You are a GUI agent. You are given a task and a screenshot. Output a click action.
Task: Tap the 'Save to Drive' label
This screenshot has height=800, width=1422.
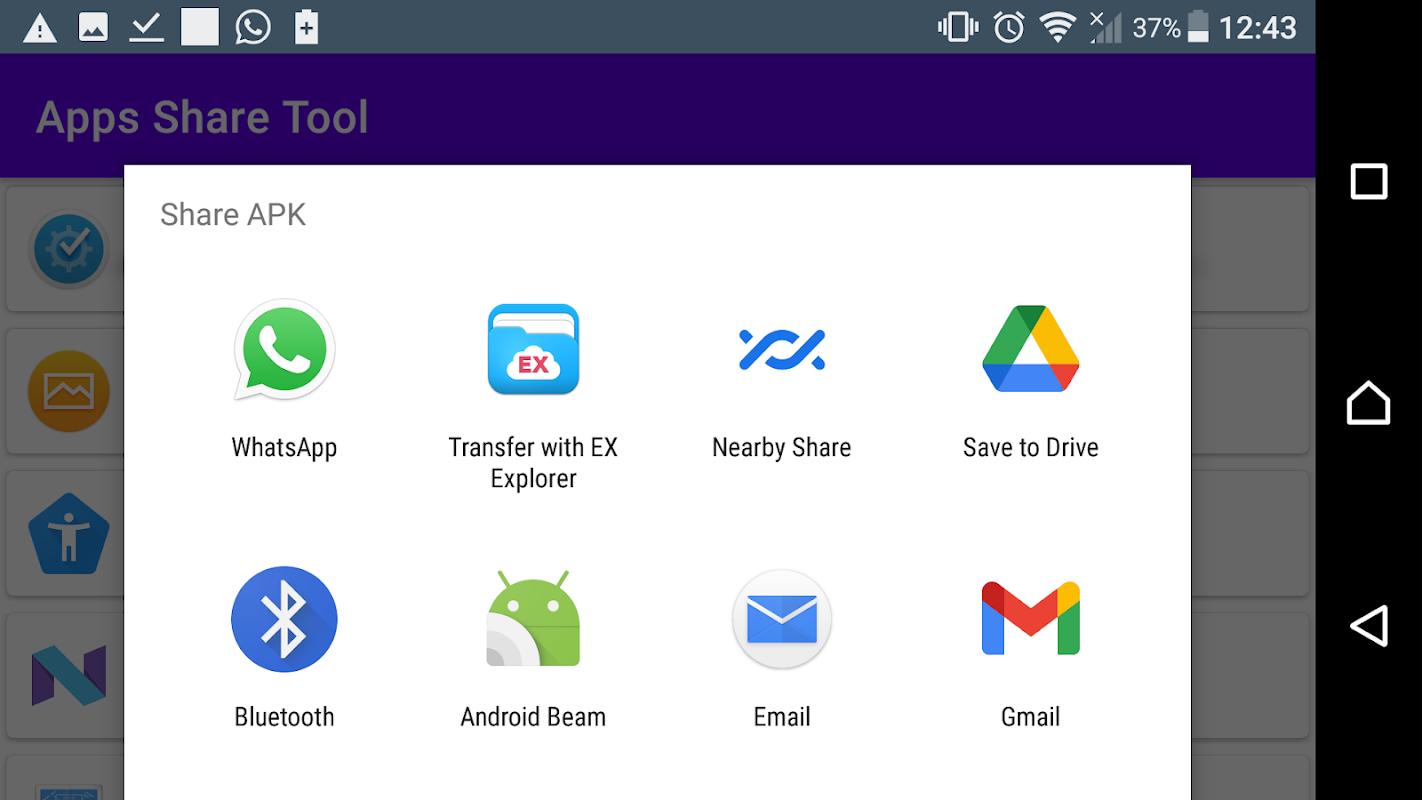[1031, 447]
